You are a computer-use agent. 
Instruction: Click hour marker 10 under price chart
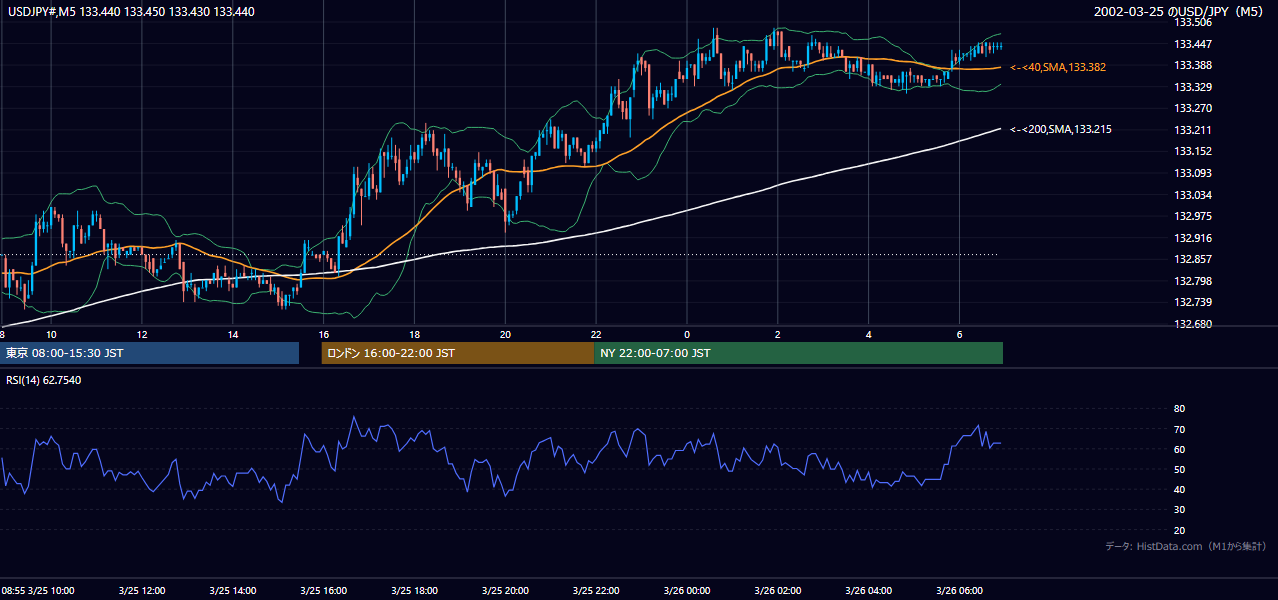(x=51, y=334)
